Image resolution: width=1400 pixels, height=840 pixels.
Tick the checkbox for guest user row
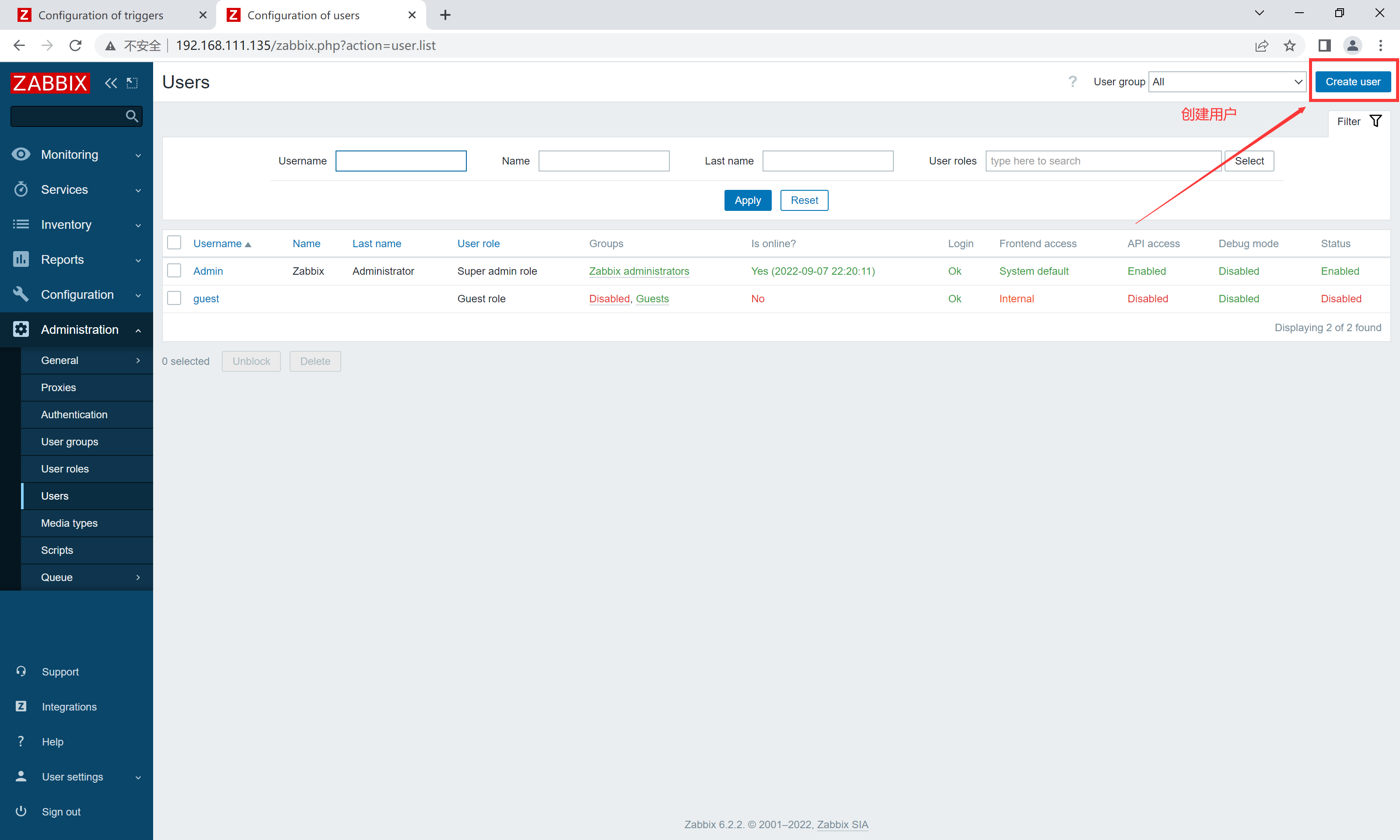click(x=174, y=298)
